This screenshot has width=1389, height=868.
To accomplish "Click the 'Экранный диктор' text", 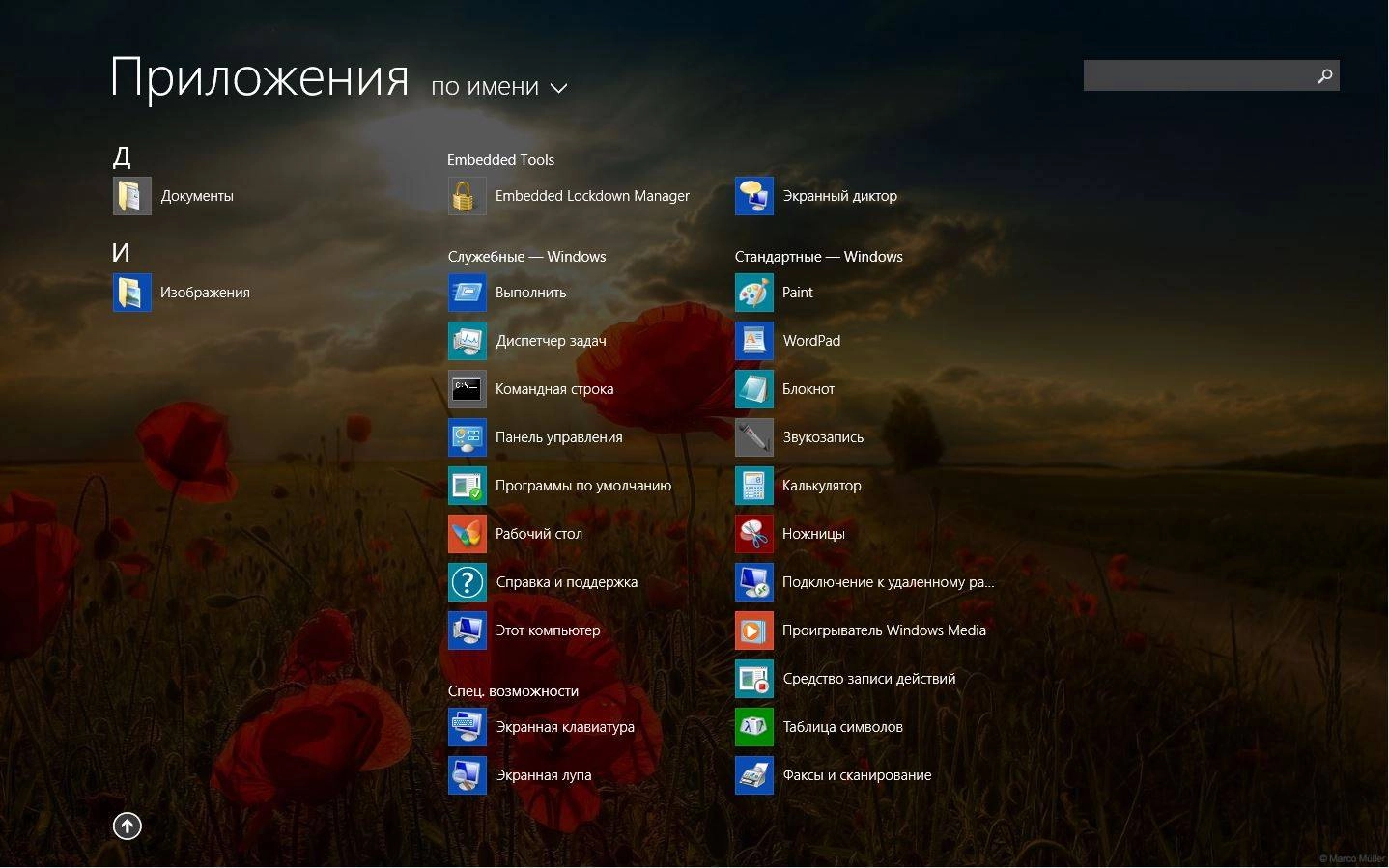I will pyautogui.click(x=839, y=196).
